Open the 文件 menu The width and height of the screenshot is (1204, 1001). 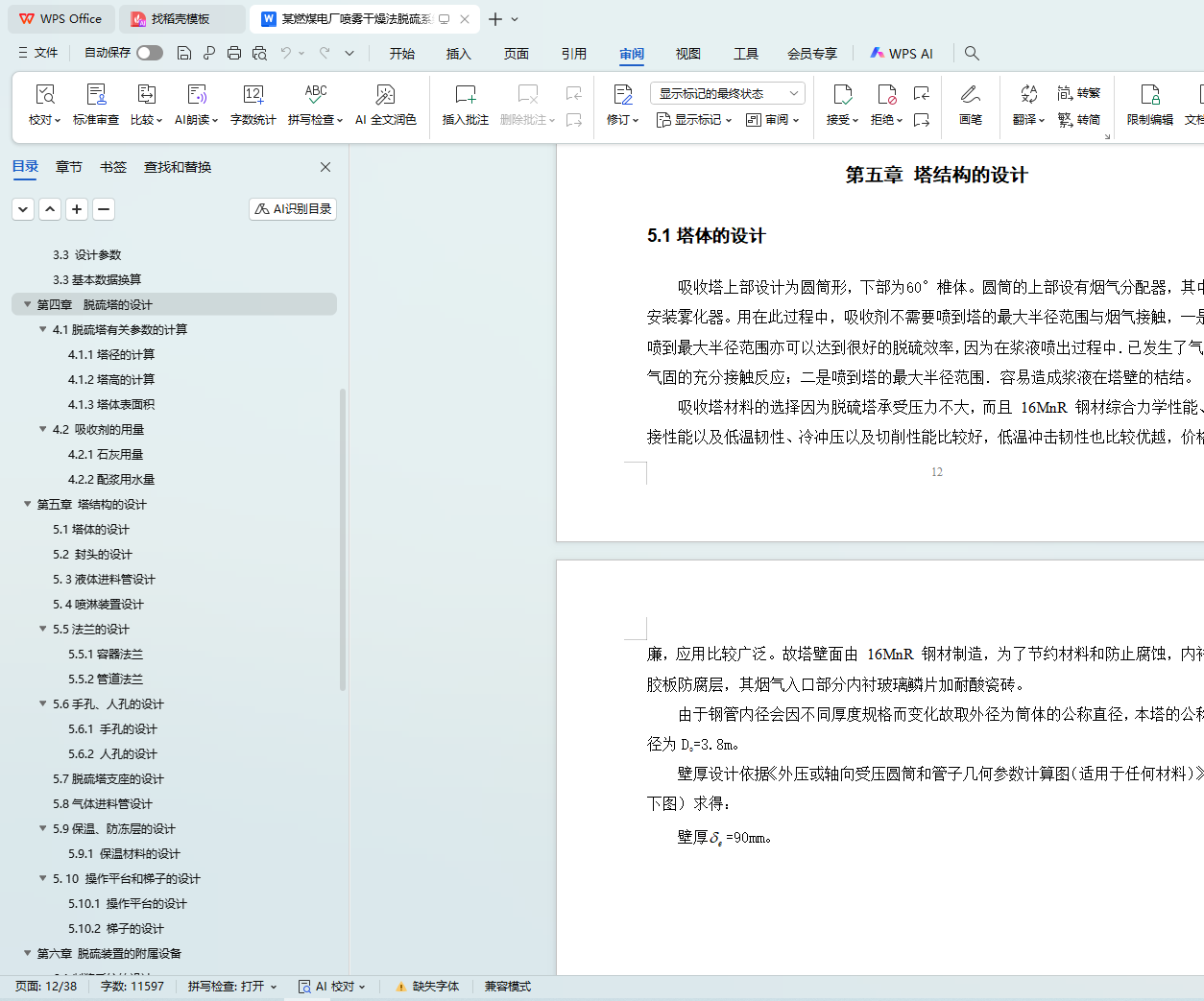pos(38,53)
